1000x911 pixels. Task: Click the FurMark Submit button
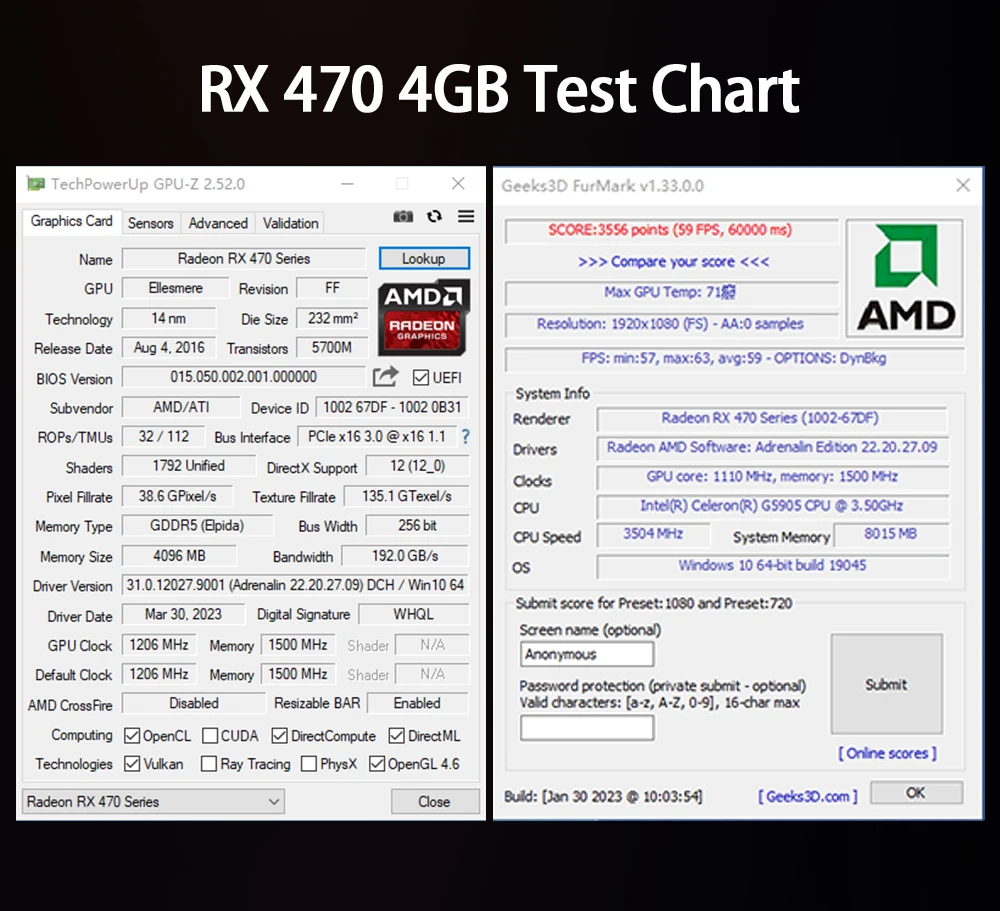tap(886, 684)
